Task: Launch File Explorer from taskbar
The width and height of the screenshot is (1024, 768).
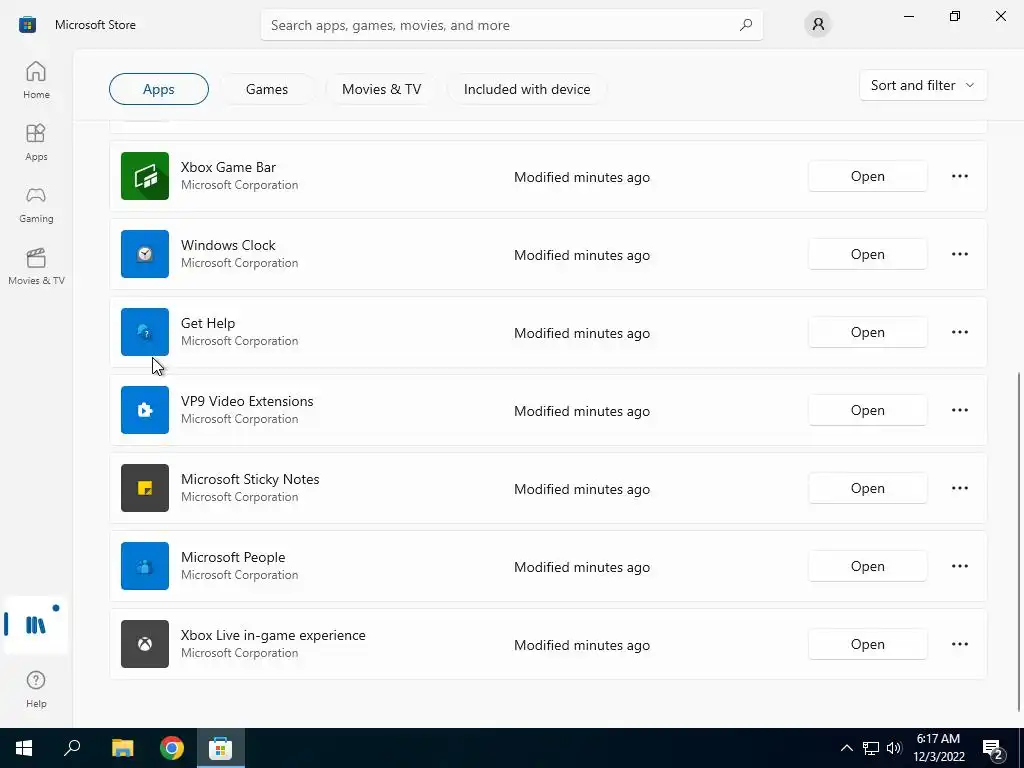Action: click(122, 748)
